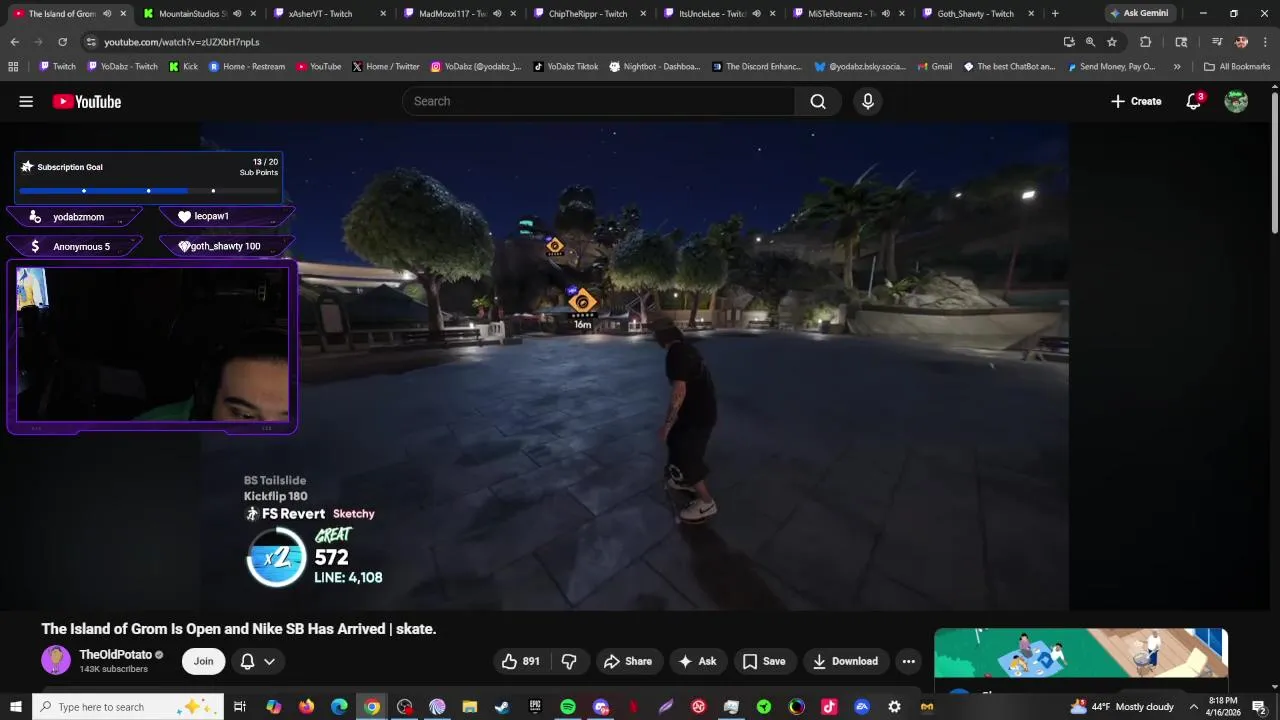1280x720 pixels.
Task: Open the more actions ellipsis menu
Action: [908, 661]
